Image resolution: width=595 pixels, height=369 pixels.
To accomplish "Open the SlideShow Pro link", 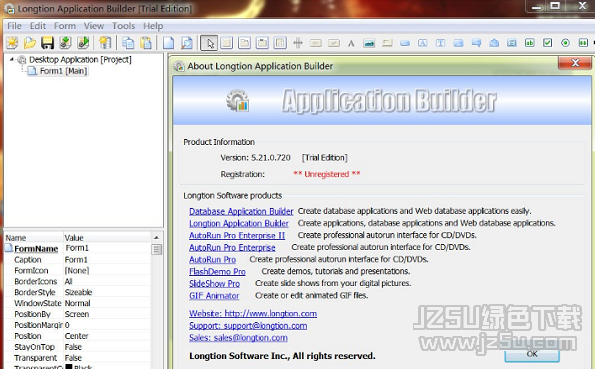I will coord(214,284).
